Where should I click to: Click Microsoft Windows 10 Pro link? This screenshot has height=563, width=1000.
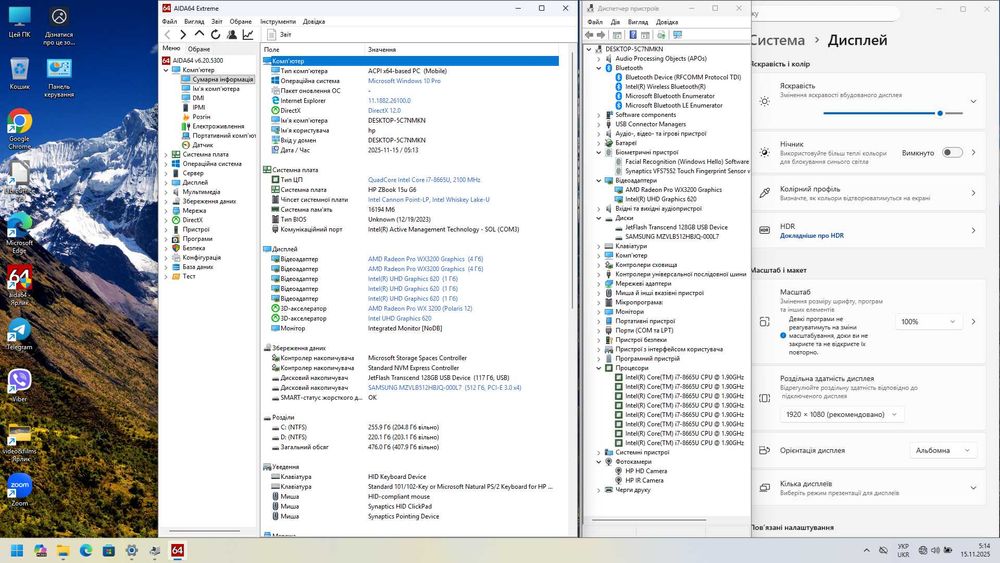coord(404,81)
